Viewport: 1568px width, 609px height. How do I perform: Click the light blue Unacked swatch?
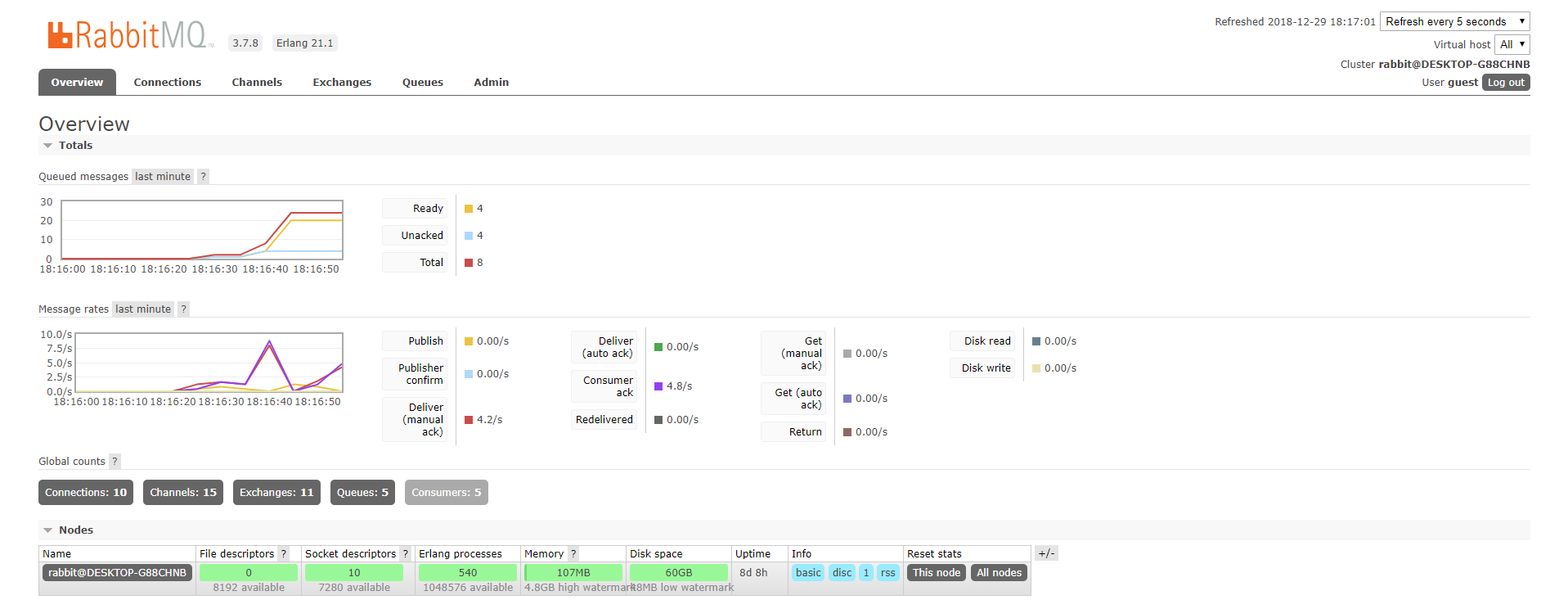coord(469,236)
